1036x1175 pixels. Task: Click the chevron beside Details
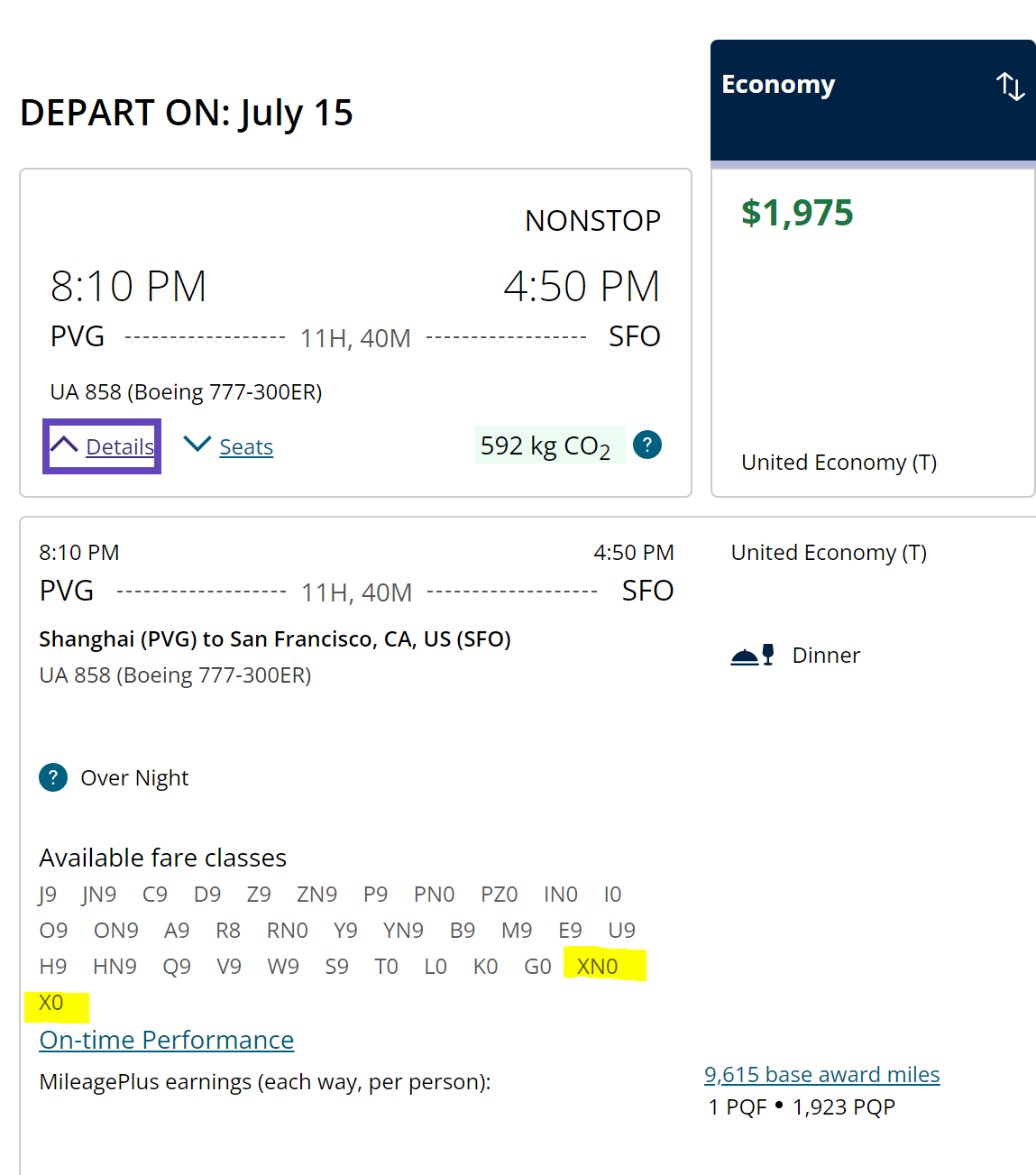tap(64, 445)
